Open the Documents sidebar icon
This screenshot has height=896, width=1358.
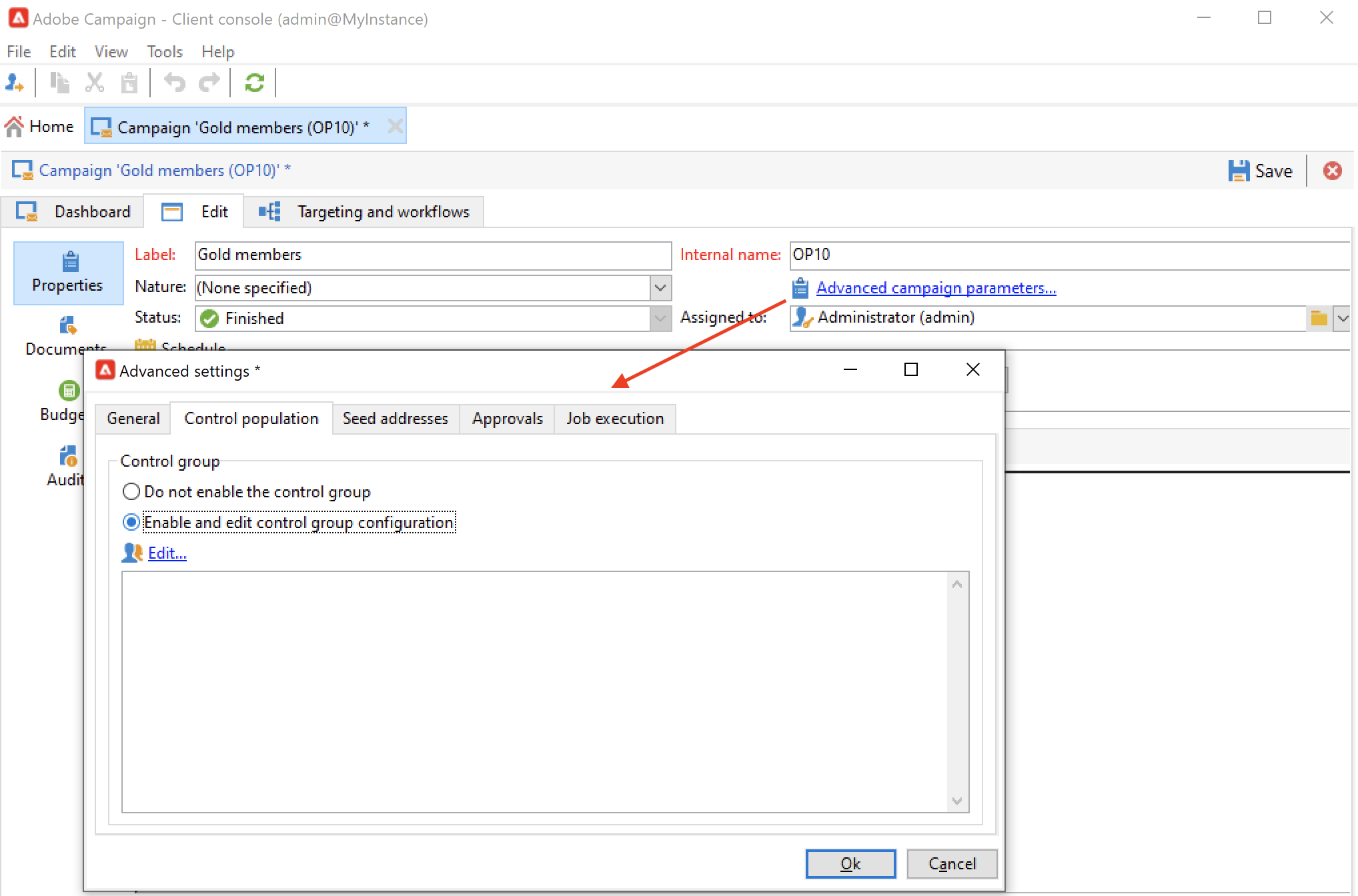[x=68, y=326]
